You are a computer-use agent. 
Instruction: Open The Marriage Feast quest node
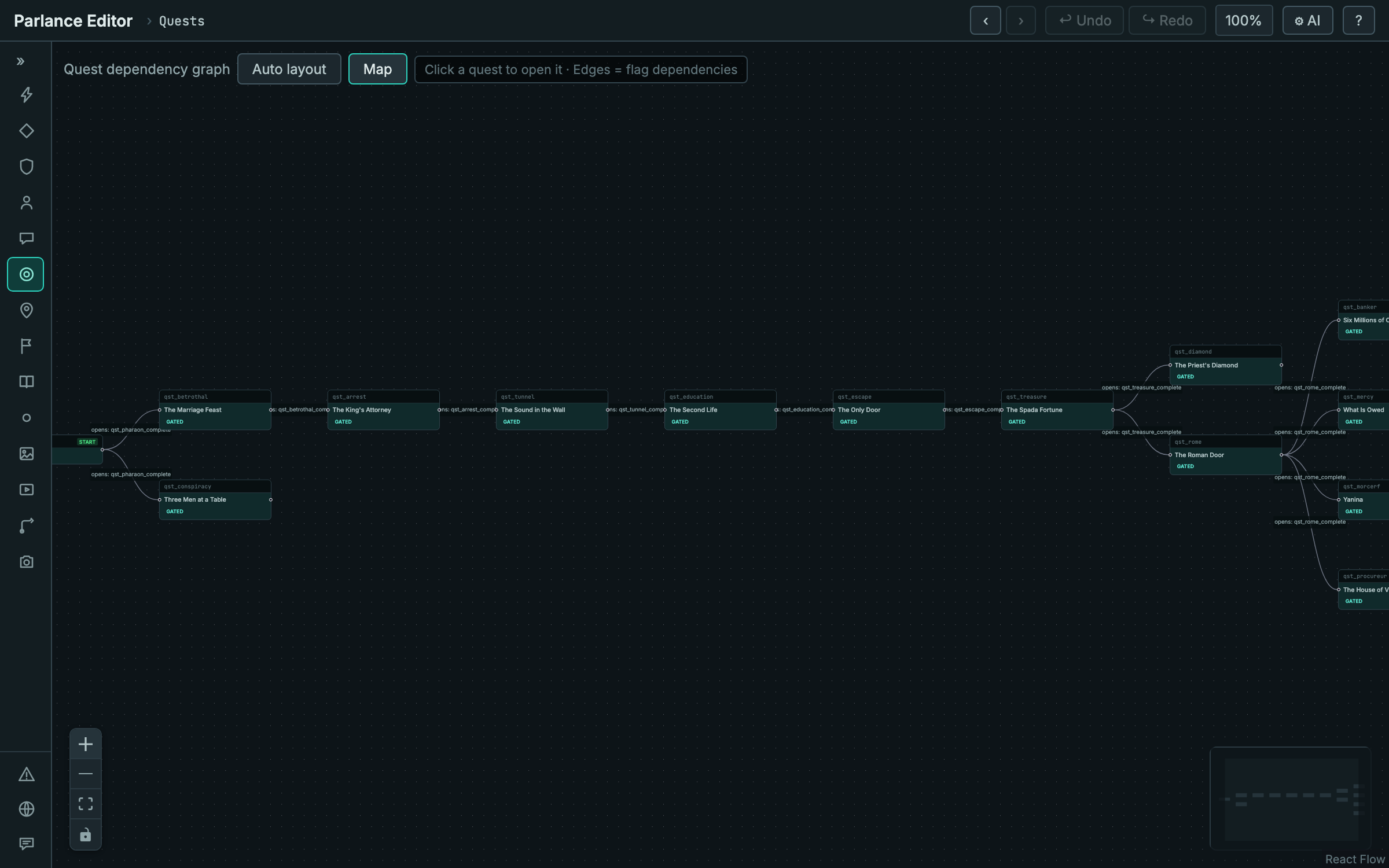point(215,410)
